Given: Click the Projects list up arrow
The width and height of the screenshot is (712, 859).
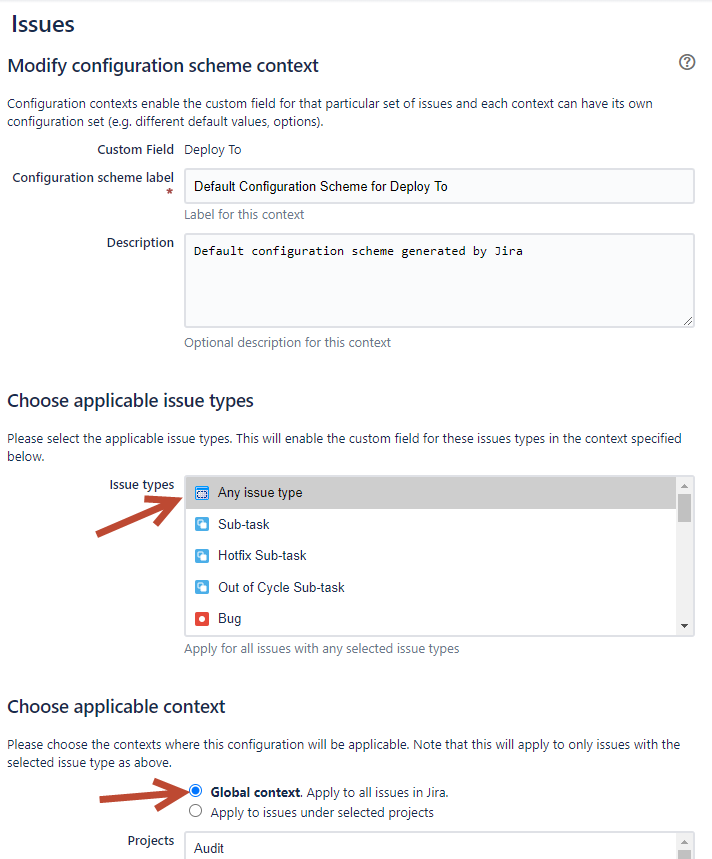Looking at the screenshot, I should pyautogui.click(x=684, y=841).
